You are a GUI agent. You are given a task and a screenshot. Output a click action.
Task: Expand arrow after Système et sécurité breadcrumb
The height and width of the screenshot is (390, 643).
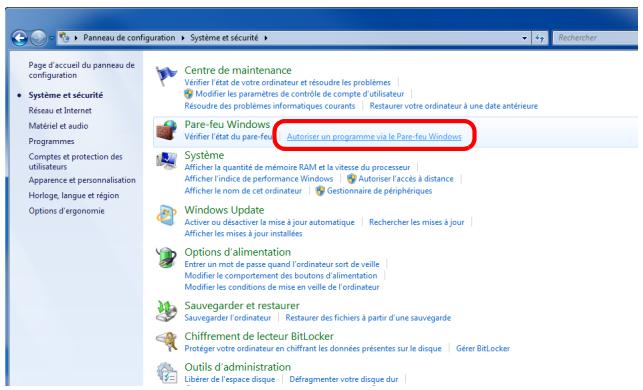point(266,38)
